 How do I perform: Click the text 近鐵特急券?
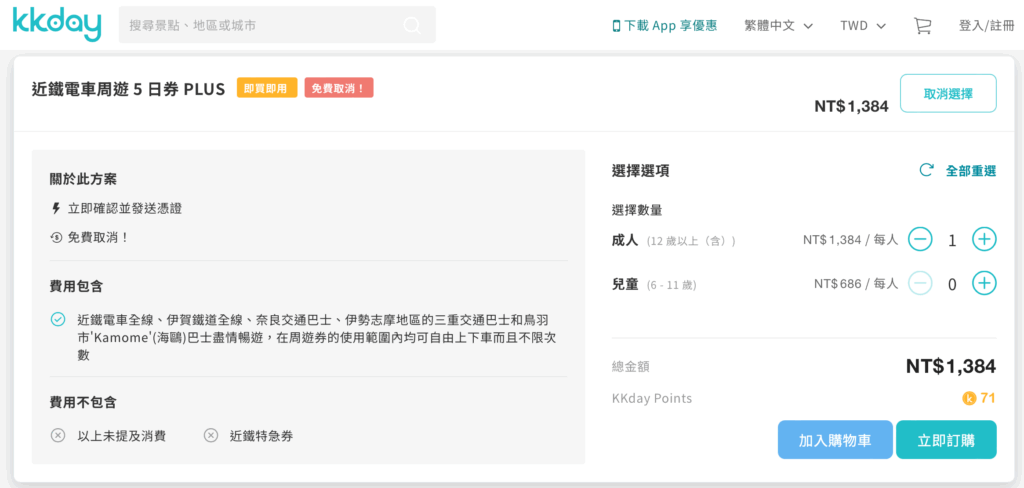[261, 436]
